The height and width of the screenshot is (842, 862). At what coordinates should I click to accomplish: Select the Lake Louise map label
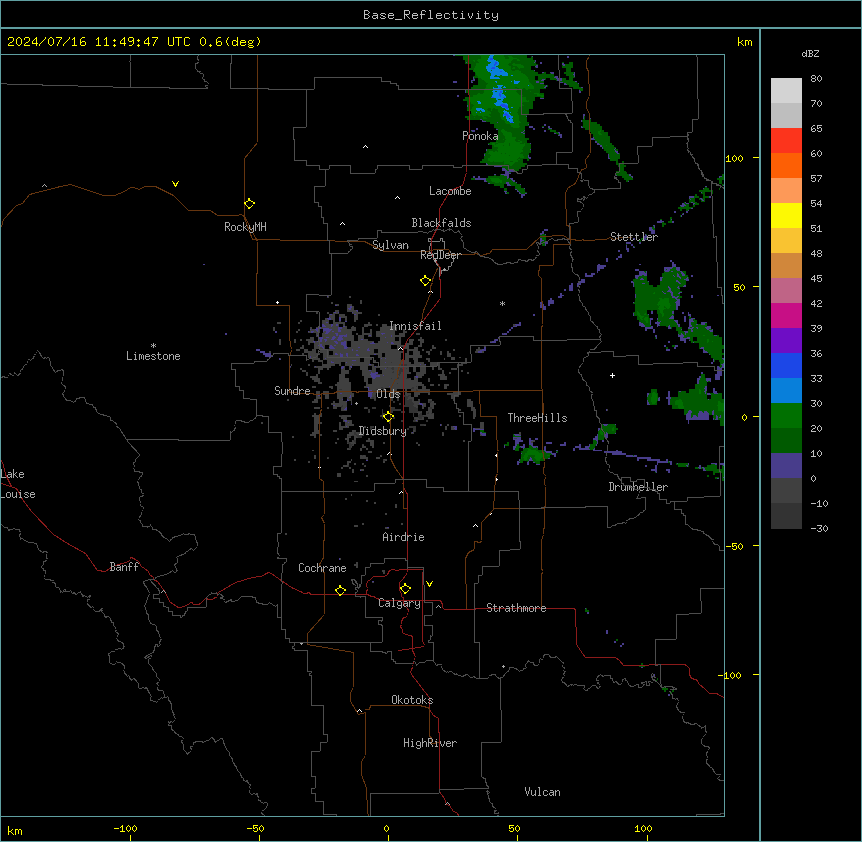tap(18, 484)
